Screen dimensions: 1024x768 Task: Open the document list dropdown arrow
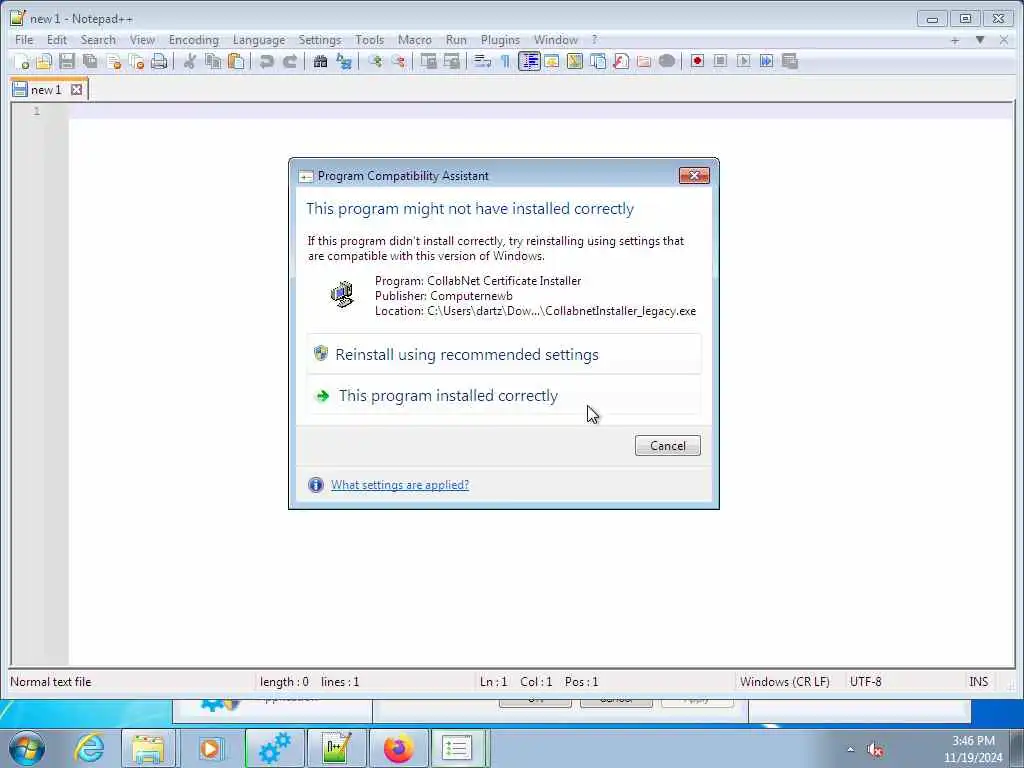(x=980, y=40)
